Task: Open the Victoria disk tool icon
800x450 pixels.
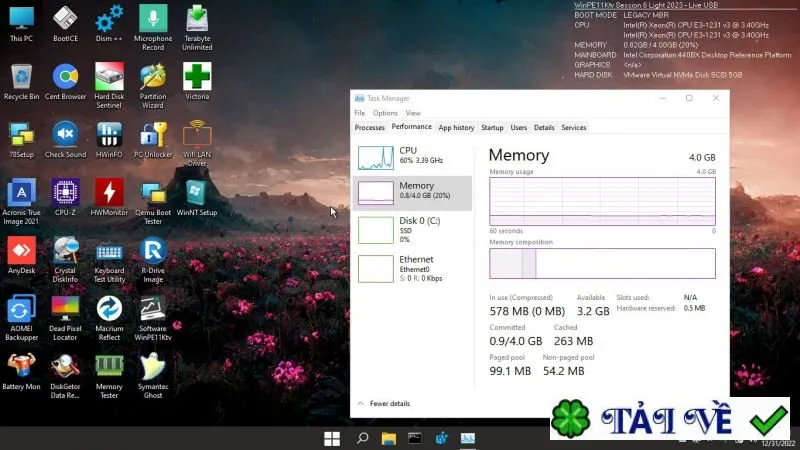Action: [x=197, y=82]
